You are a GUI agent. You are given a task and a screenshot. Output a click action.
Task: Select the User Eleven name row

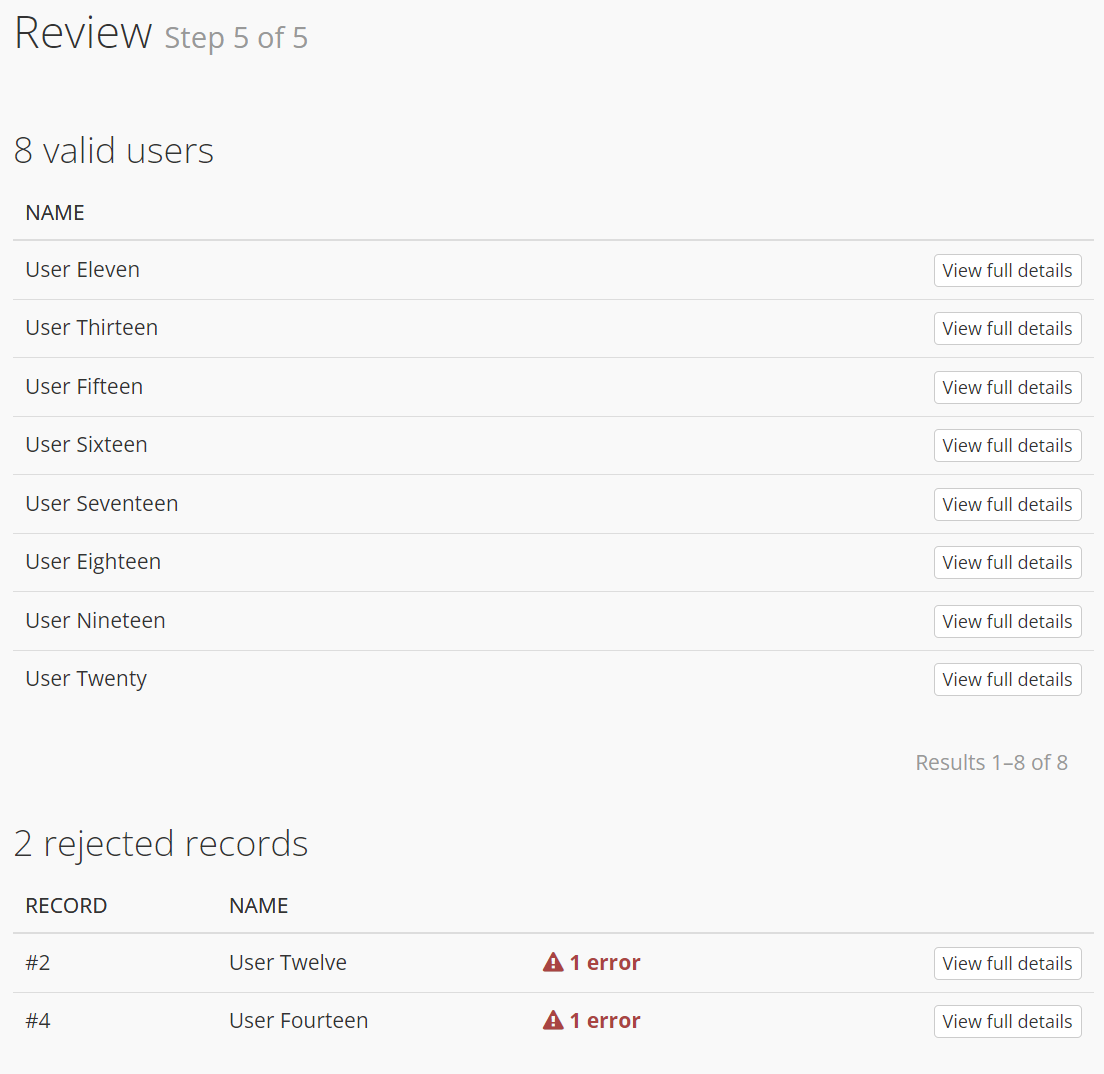point(553,270)
